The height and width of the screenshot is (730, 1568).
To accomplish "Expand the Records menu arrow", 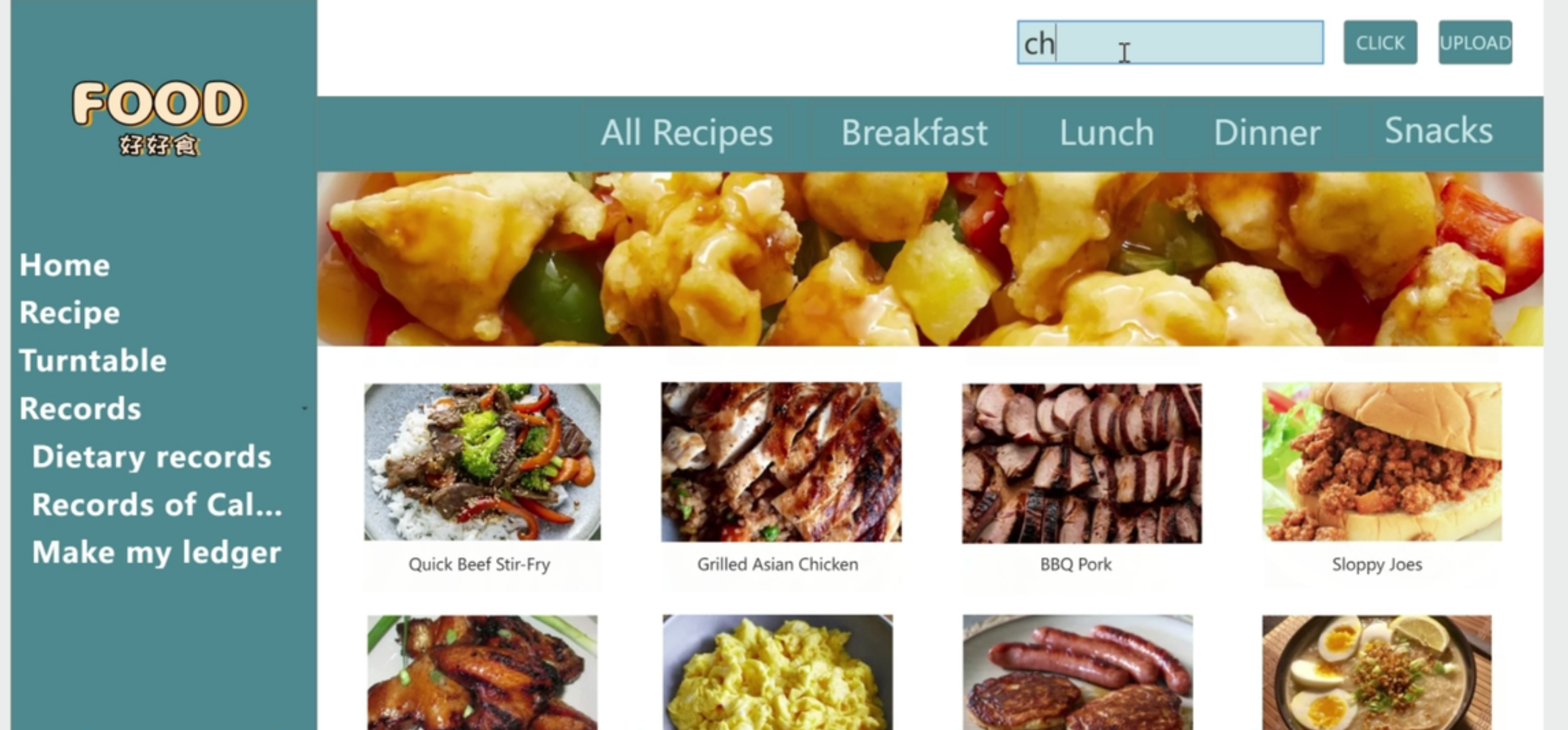I will pos(304,409).
